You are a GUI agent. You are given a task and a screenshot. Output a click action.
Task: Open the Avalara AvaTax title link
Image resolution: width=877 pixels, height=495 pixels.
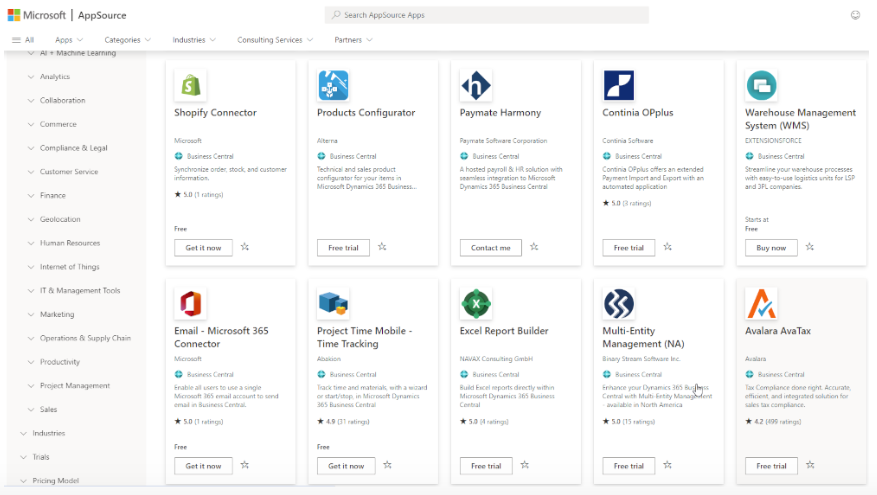pos(777,331)
